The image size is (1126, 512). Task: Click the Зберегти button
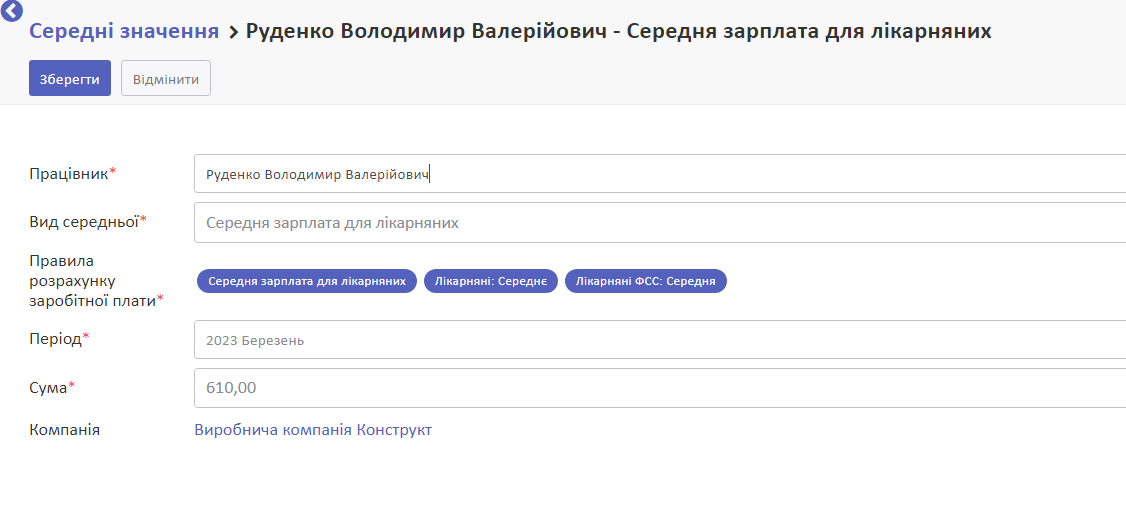[70, 78]
